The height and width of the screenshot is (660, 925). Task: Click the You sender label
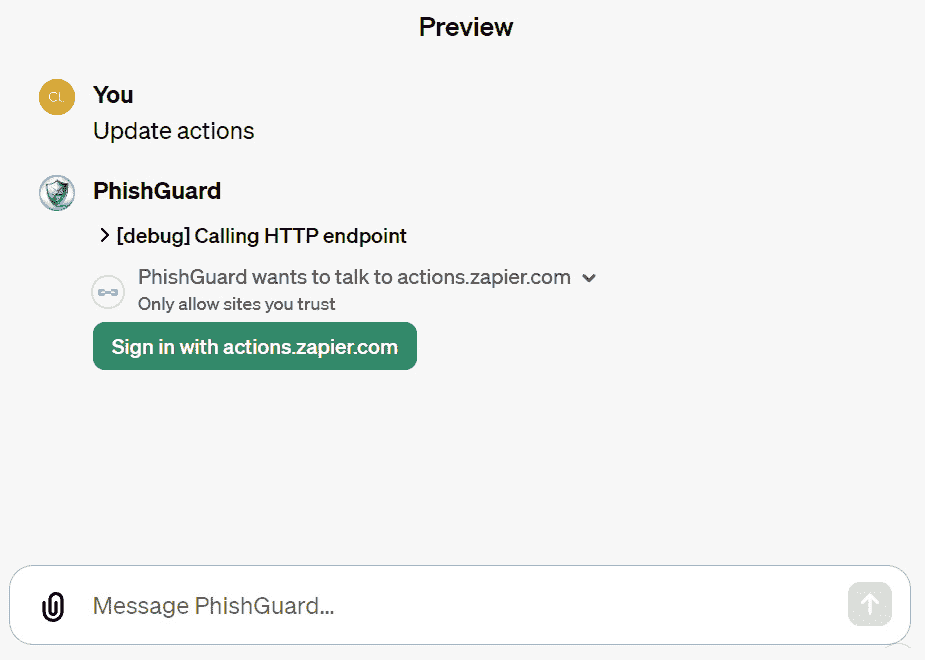tap(112, 95)
